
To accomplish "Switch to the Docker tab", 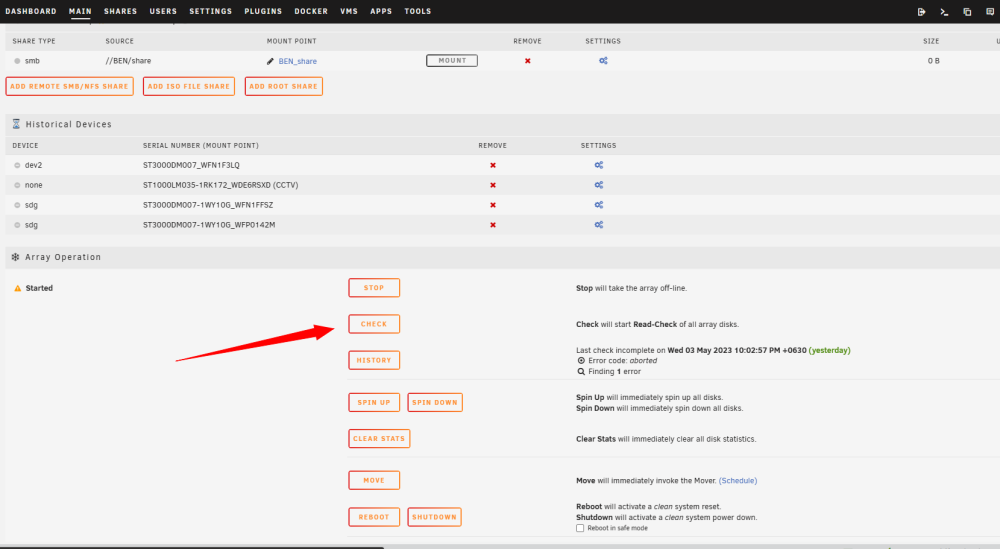I will 311,11.
